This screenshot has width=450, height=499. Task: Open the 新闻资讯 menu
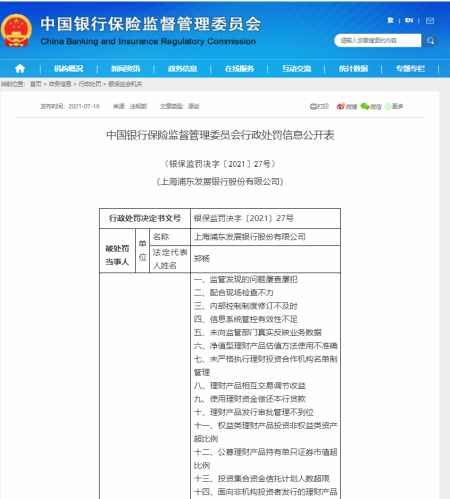[125, 69]
